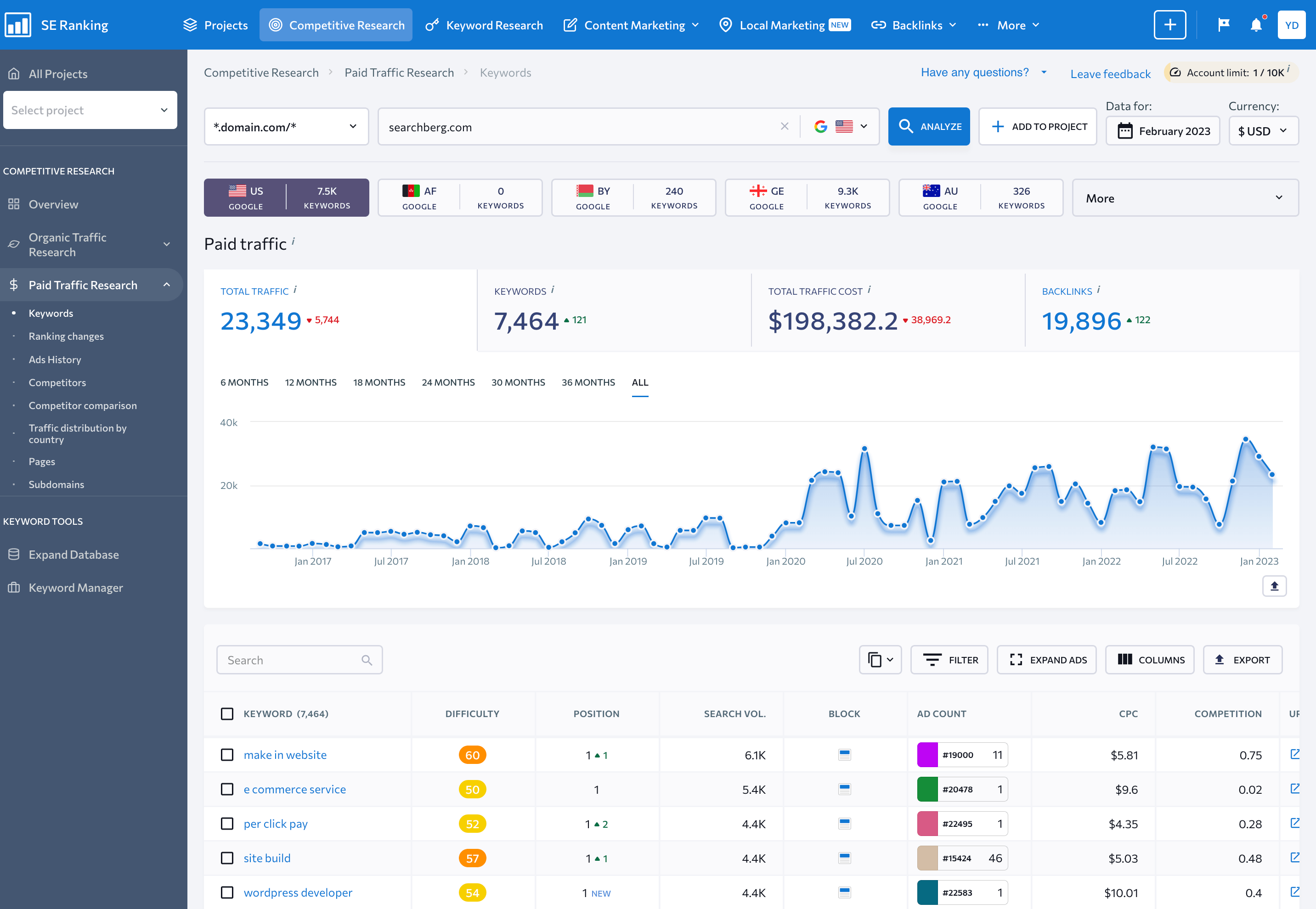This screenshot has width=1316, height=909.
Task: Click block icon in make in website row
Action: point(844,754)
